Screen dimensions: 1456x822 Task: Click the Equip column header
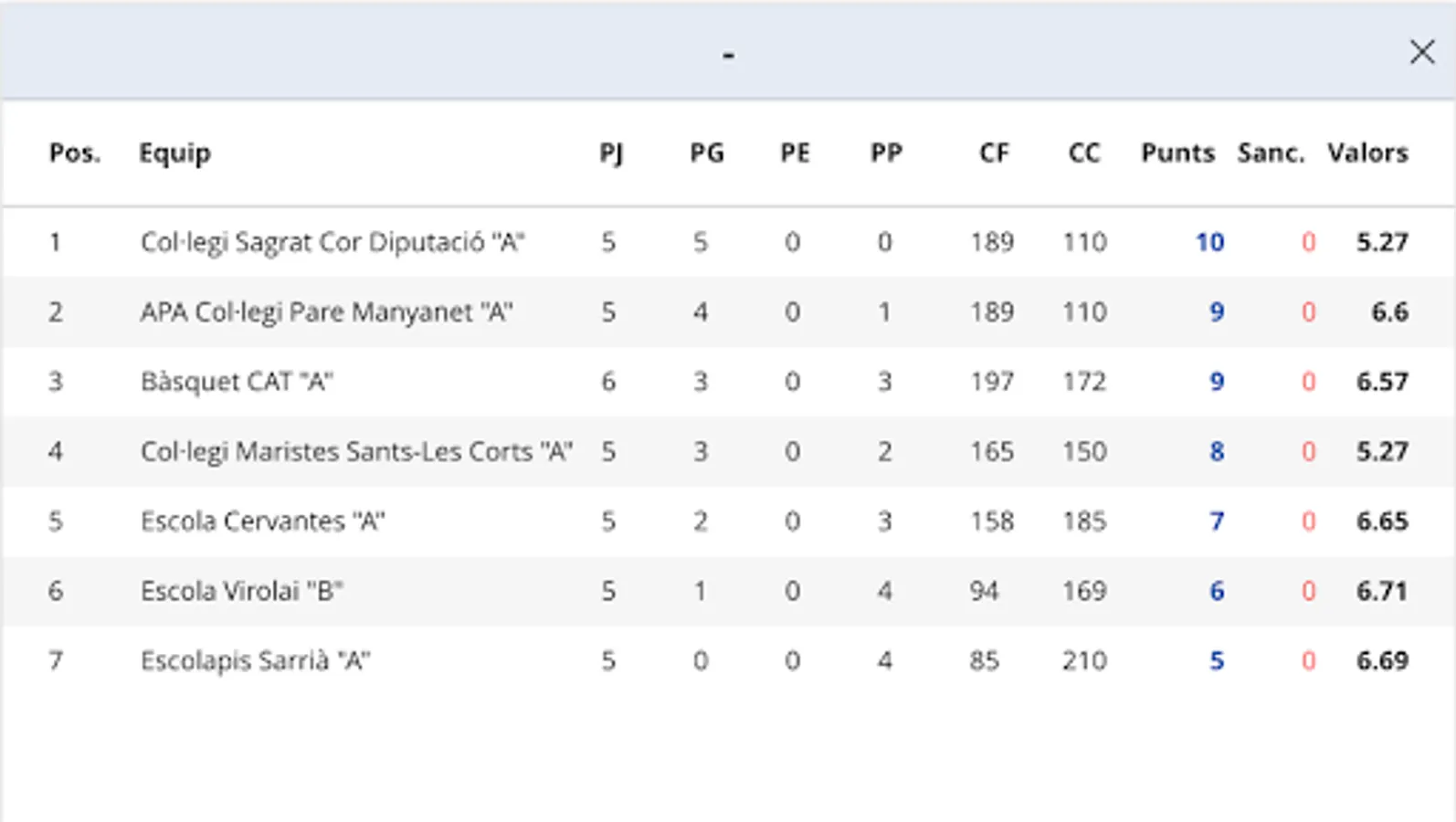pos(174,153)
